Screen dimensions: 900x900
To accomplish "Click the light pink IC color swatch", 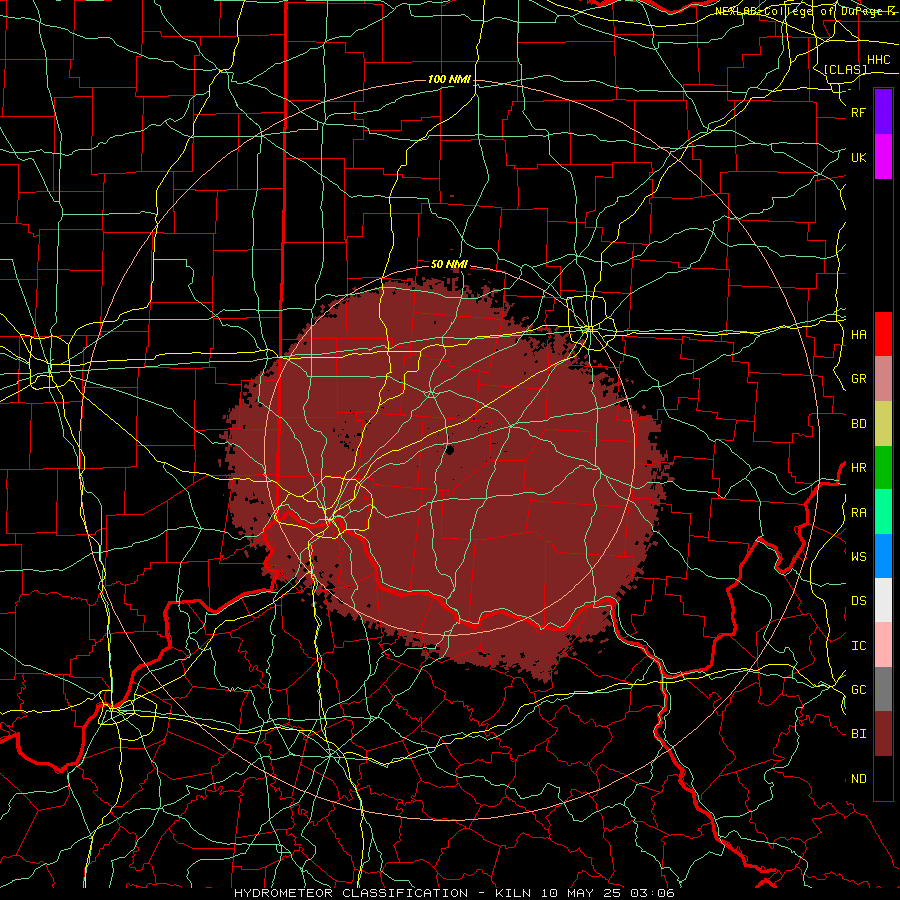I will click(x=883, y=645).
